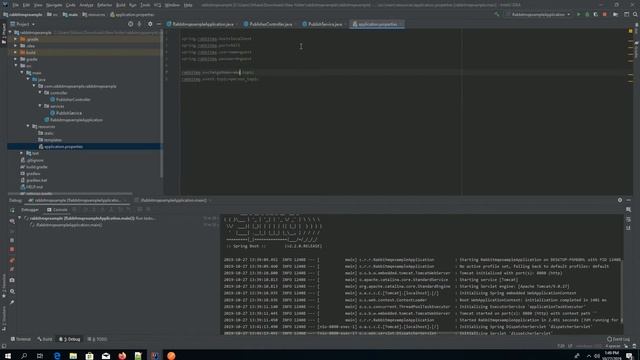Open Windows Start menu
The width and height of the screenshot is (640, 360).
coord(8,356)
